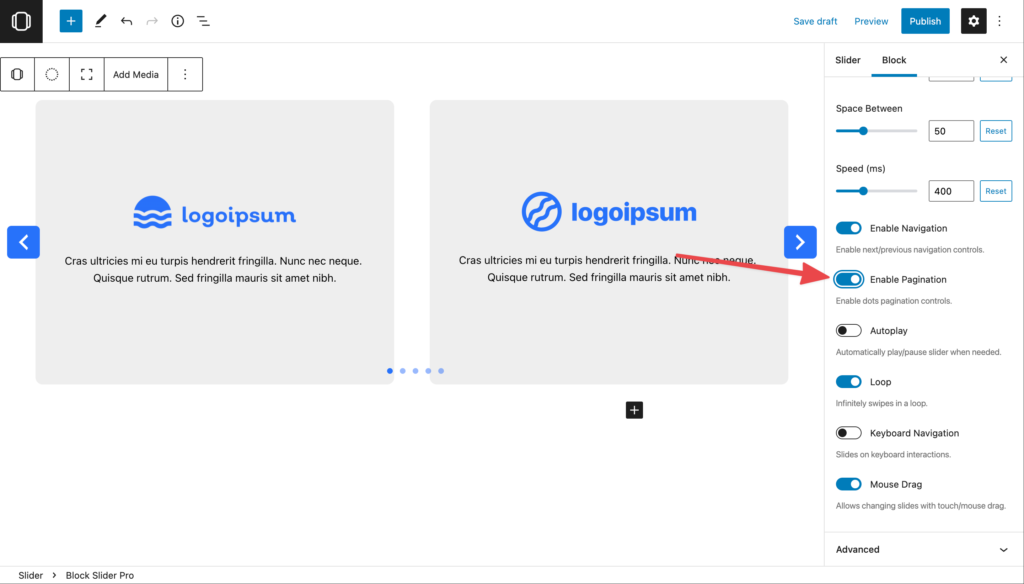Go to next slide with right arrow
Image resolution: width=1024 pixels, height=584 pixels.
point(799,242)
